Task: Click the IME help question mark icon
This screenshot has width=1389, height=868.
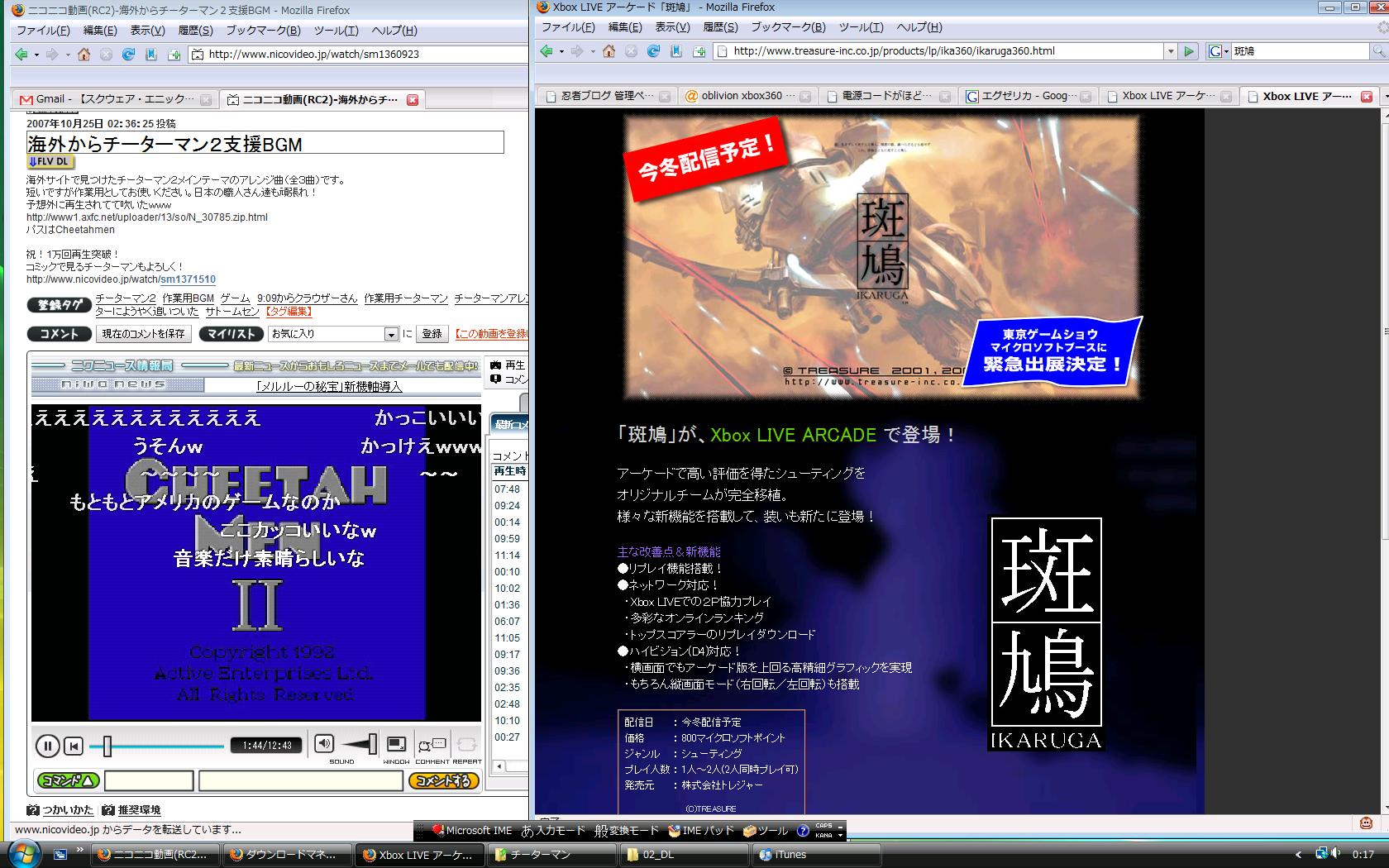Action: tap(803, 831)
